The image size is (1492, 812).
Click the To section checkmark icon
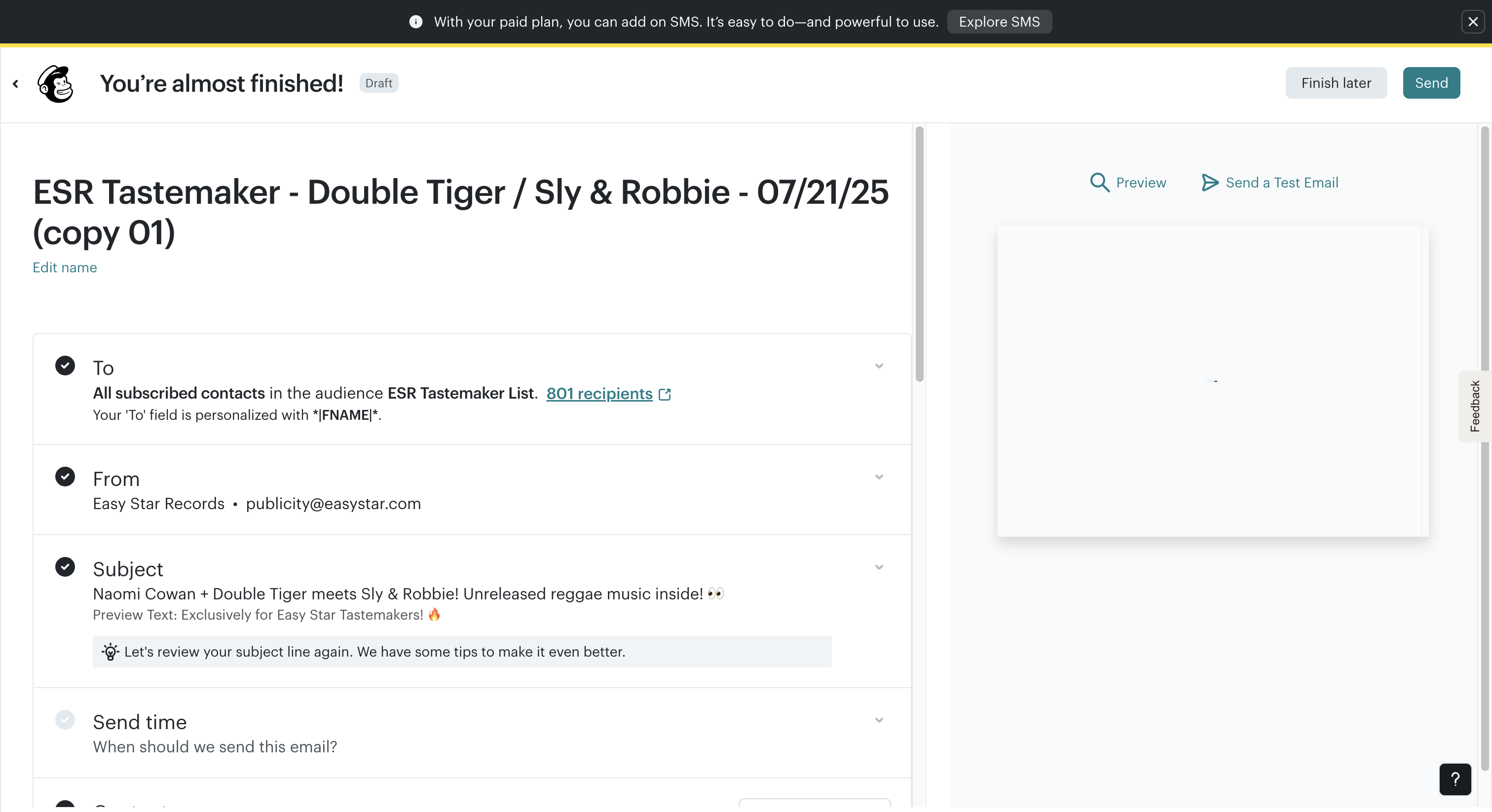pyautogui.click(x=65, y=366)
